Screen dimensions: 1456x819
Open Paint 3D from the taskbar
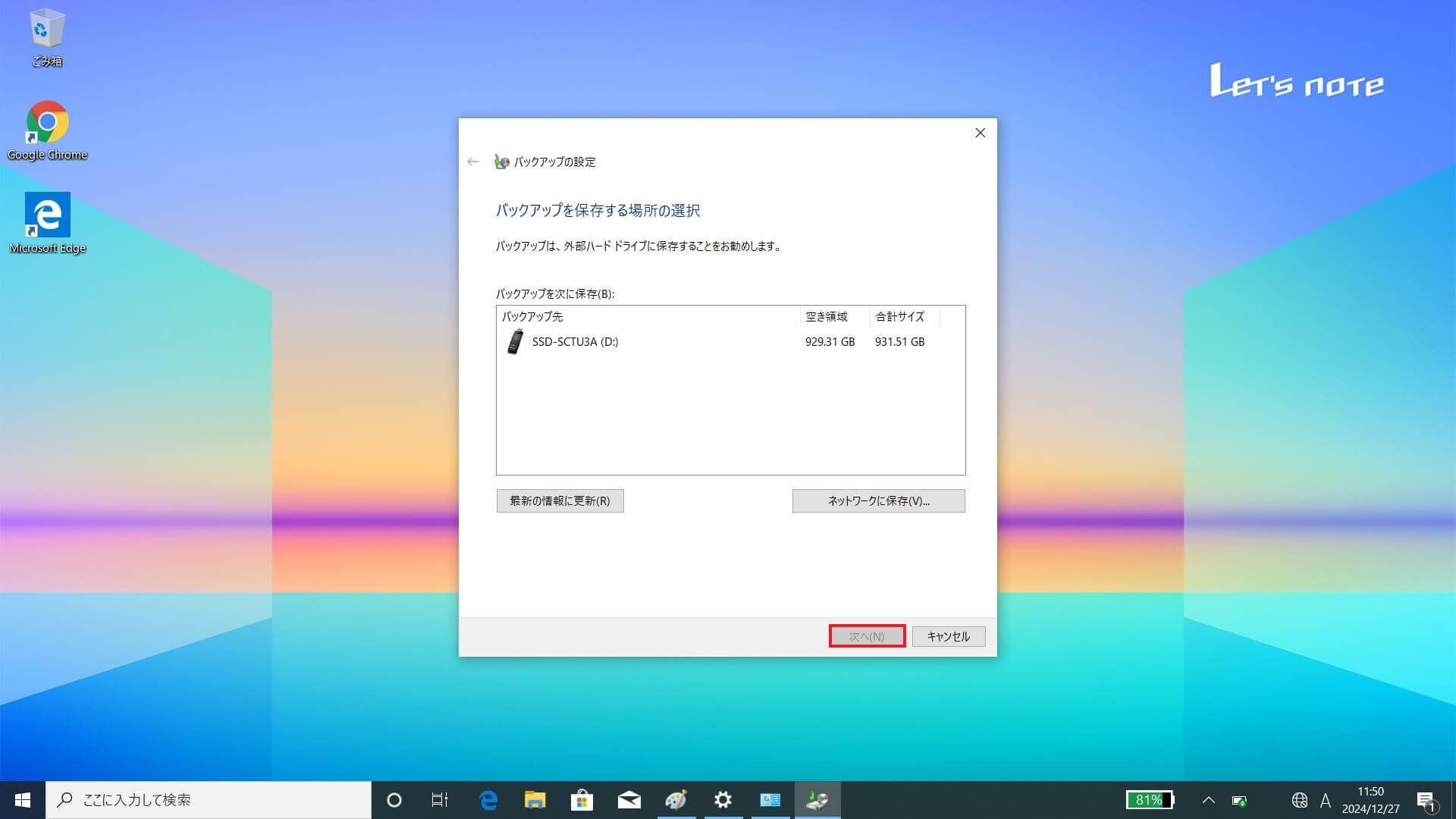coord(676,799)
